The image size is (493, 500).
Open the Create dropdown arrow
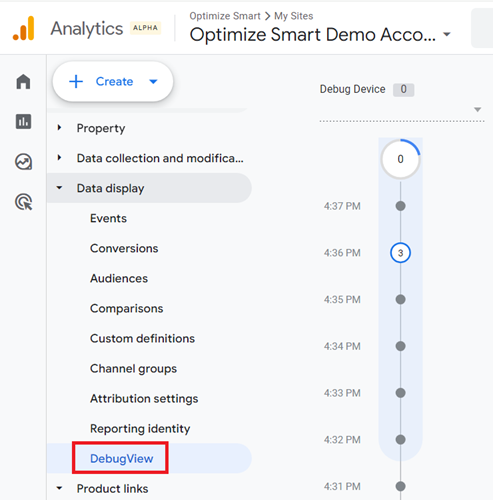coord(153,81)
